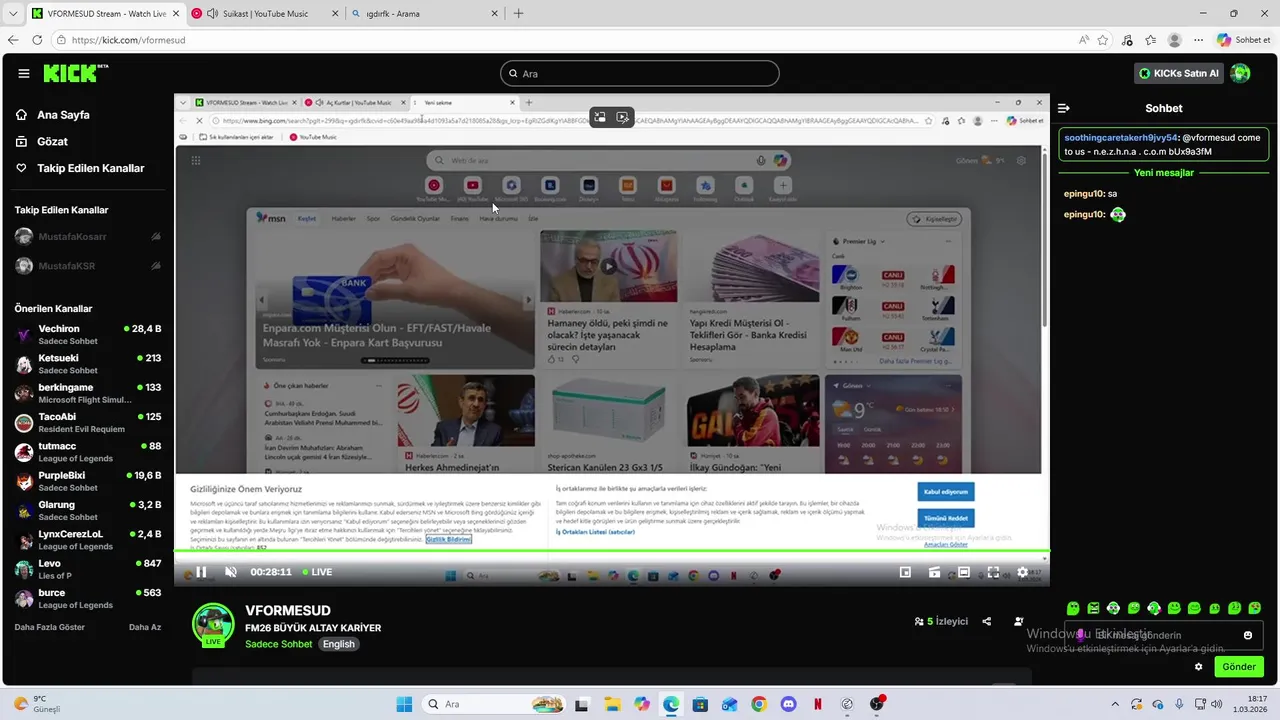Image resolution: width=1280 pixels, height=720 pixels.
Task: Add page to favorites star icon
Action: tap(1103, 40)
